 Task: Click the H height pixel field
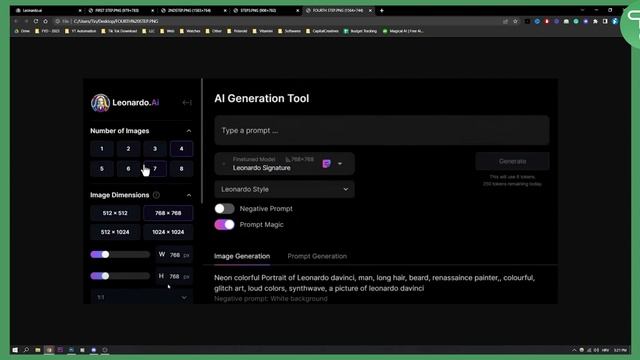click(174, 276)
